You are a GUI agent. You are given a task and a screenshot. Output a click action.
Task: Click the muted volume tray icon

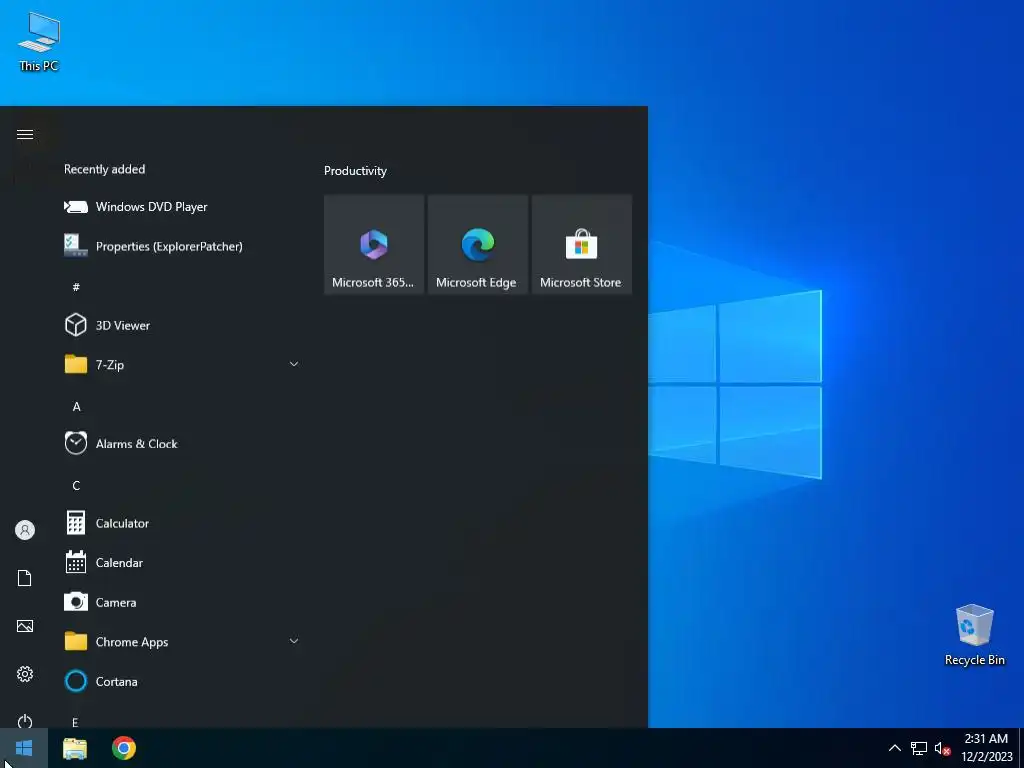tap(942, 748)
